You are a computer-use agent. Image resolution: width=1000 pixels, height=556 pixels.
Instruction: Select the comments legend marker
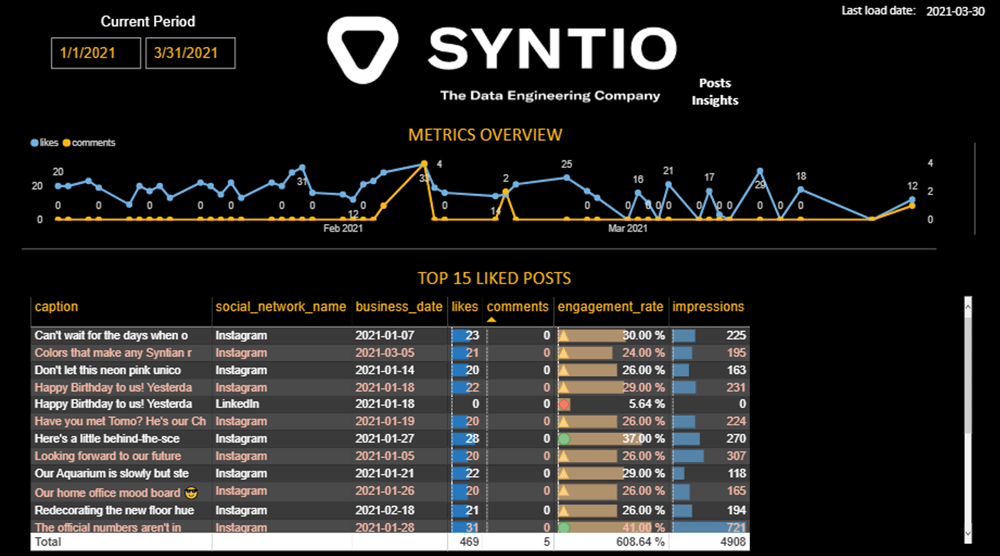[66, 143]
